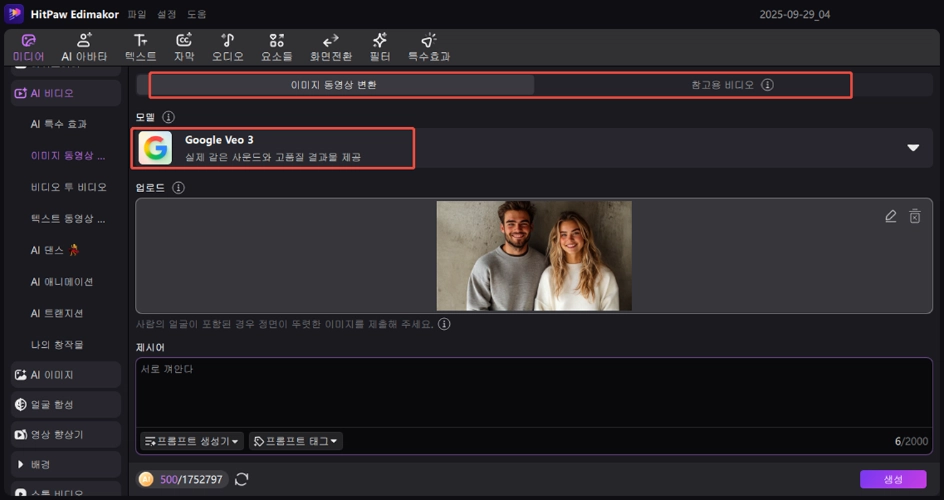Image resolution: width=944 pixels, height=500 pixels.
Task: Click the pencil edit icon on uploaded image
Action: pyautogui.click(x=890, y=216)
